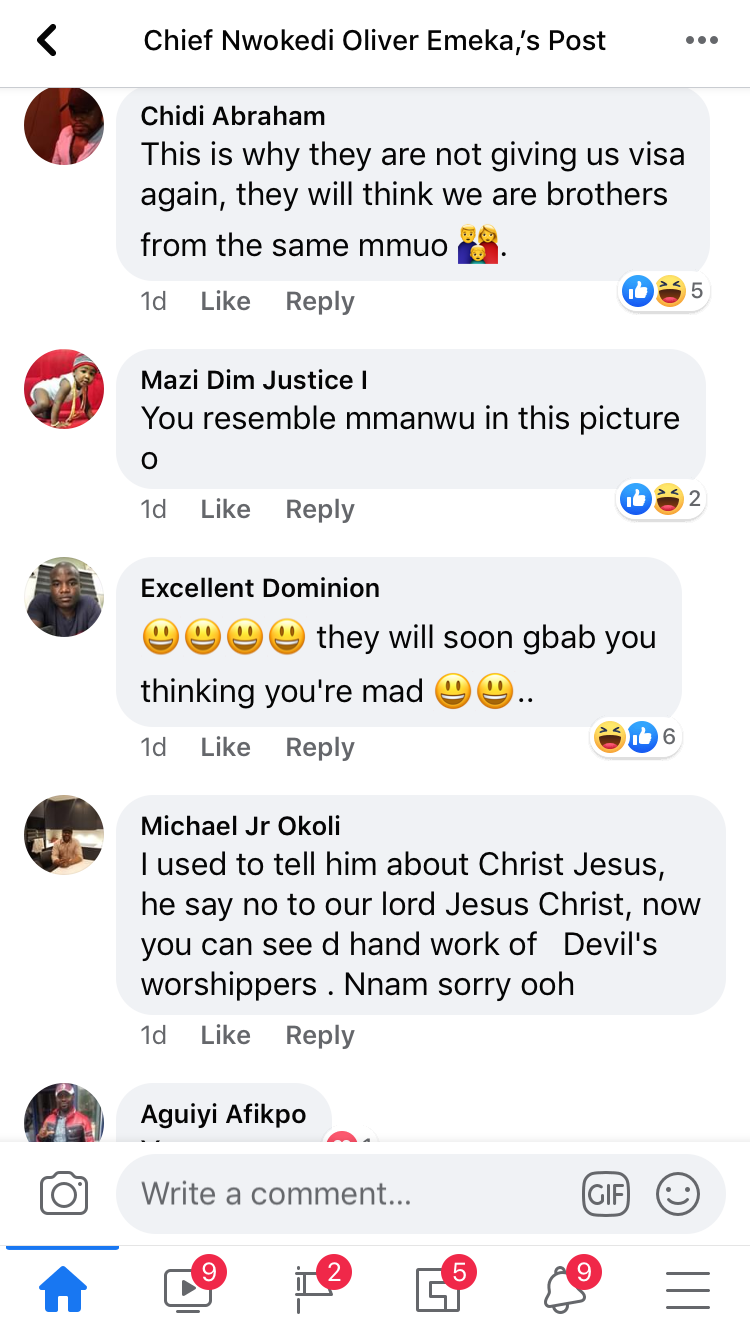This screenshot has height=1334, width=750.
Task: View reactions on Chidi Abraham's comment
Action: pyautogui.click(x=662, y=291)
